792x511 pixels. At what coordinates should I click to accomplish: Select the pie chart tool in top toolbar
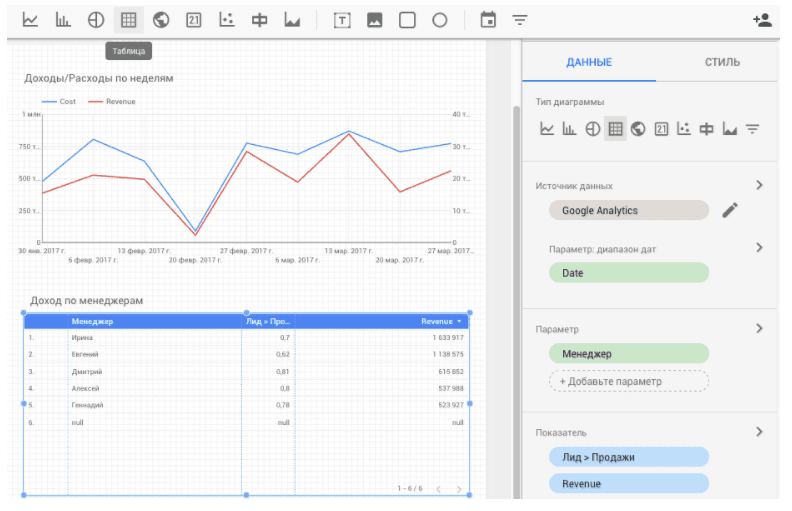96,20
